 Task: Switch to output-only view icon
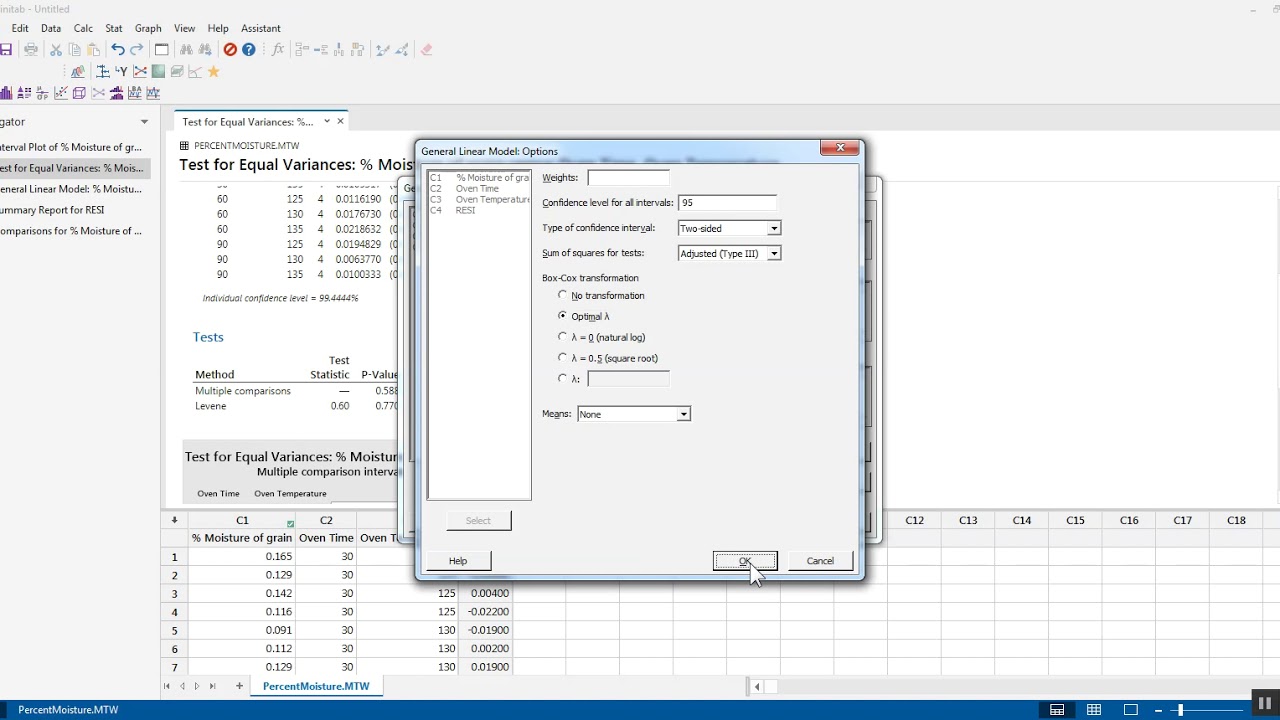1131,710
